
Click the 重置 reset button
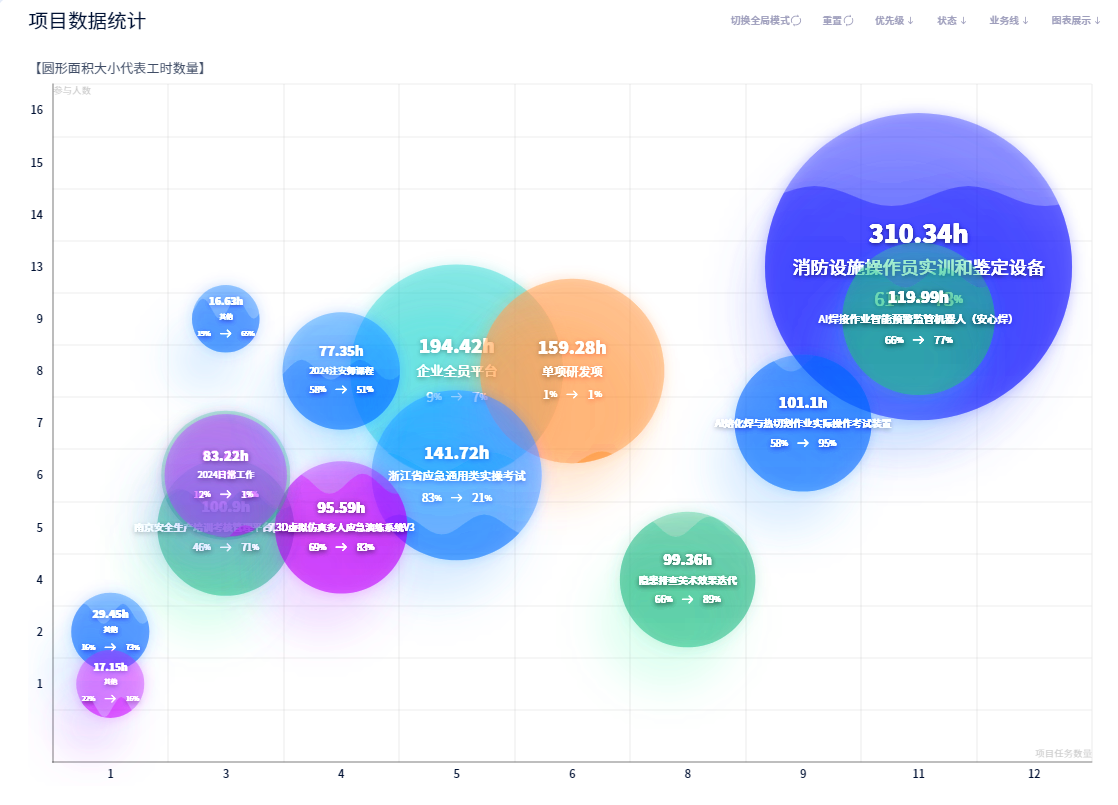pyautogui.click(x=838, y=21)
